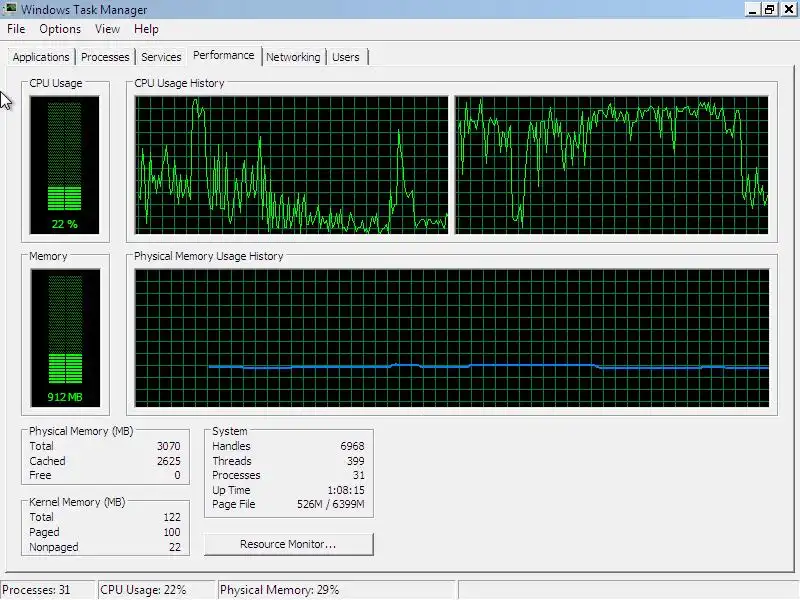Image resolution: width=800 pixels, height=600 pixels.
Task: Open the File menu
Action: [x=16, y=29]
